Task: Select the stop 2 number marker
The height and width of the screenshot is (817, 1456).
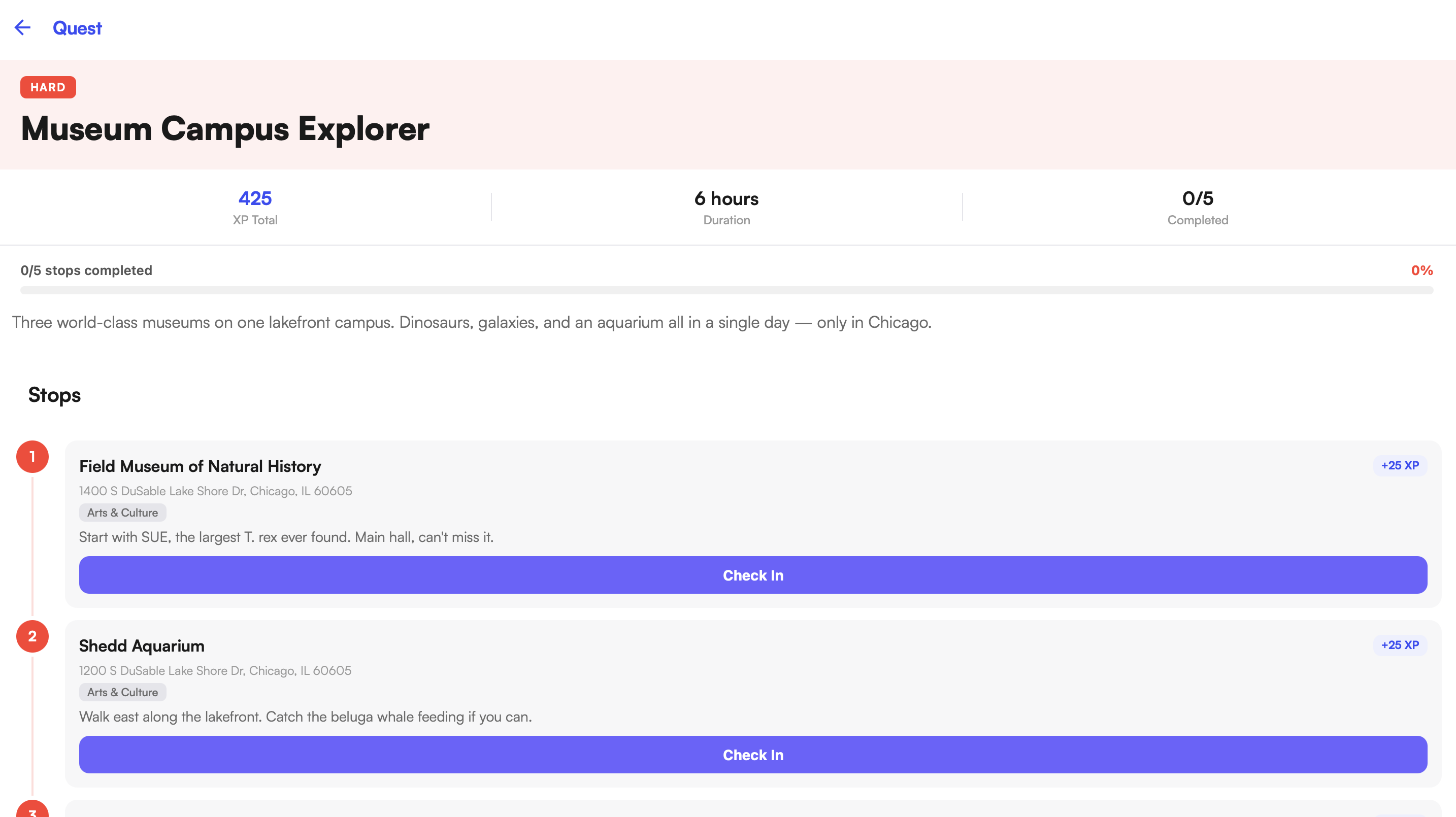Action: point(32,636)
